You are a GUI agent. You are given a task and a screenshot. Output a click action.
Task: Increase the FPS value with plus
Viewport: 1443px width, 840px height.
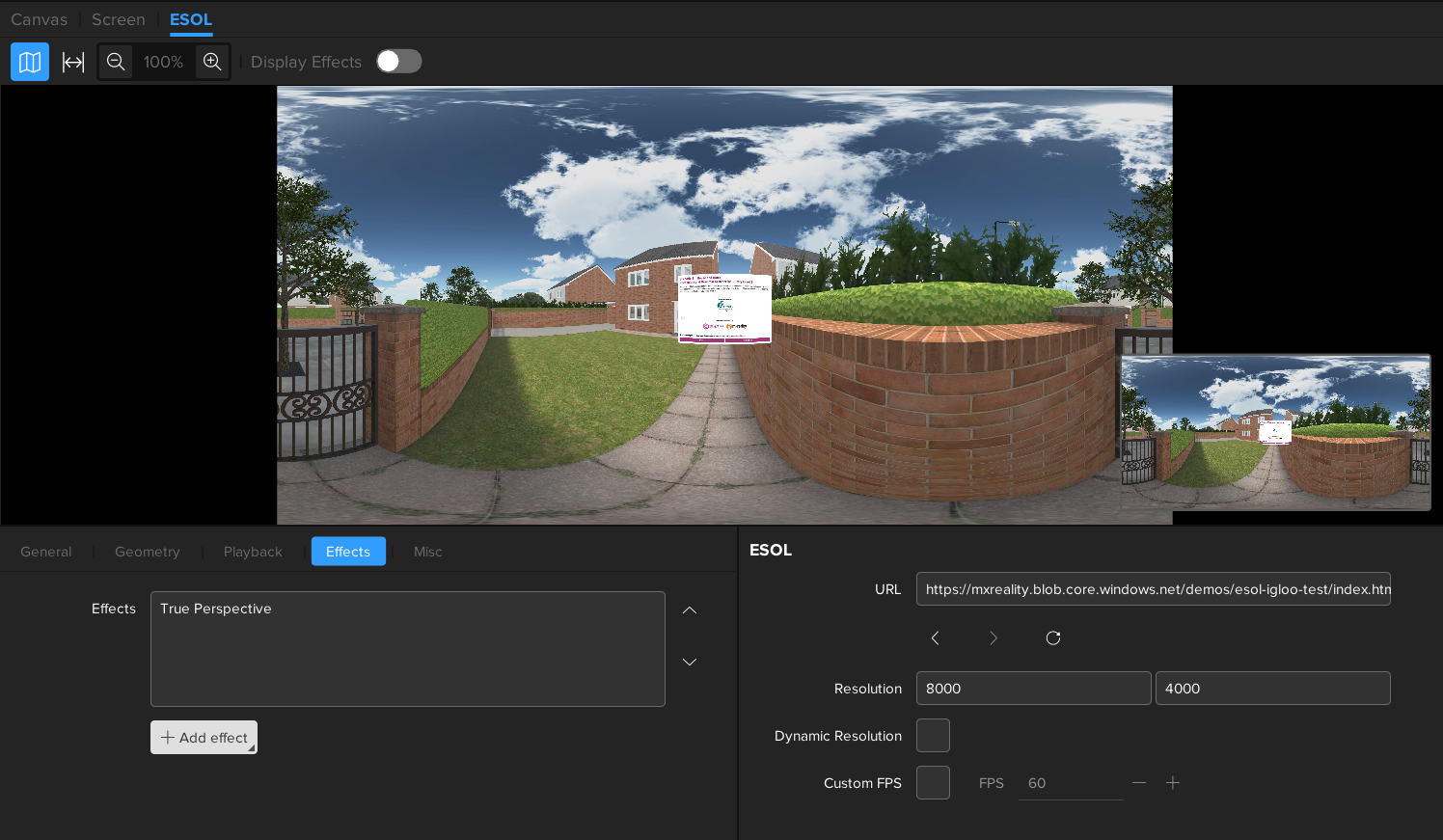(1173, 783)
